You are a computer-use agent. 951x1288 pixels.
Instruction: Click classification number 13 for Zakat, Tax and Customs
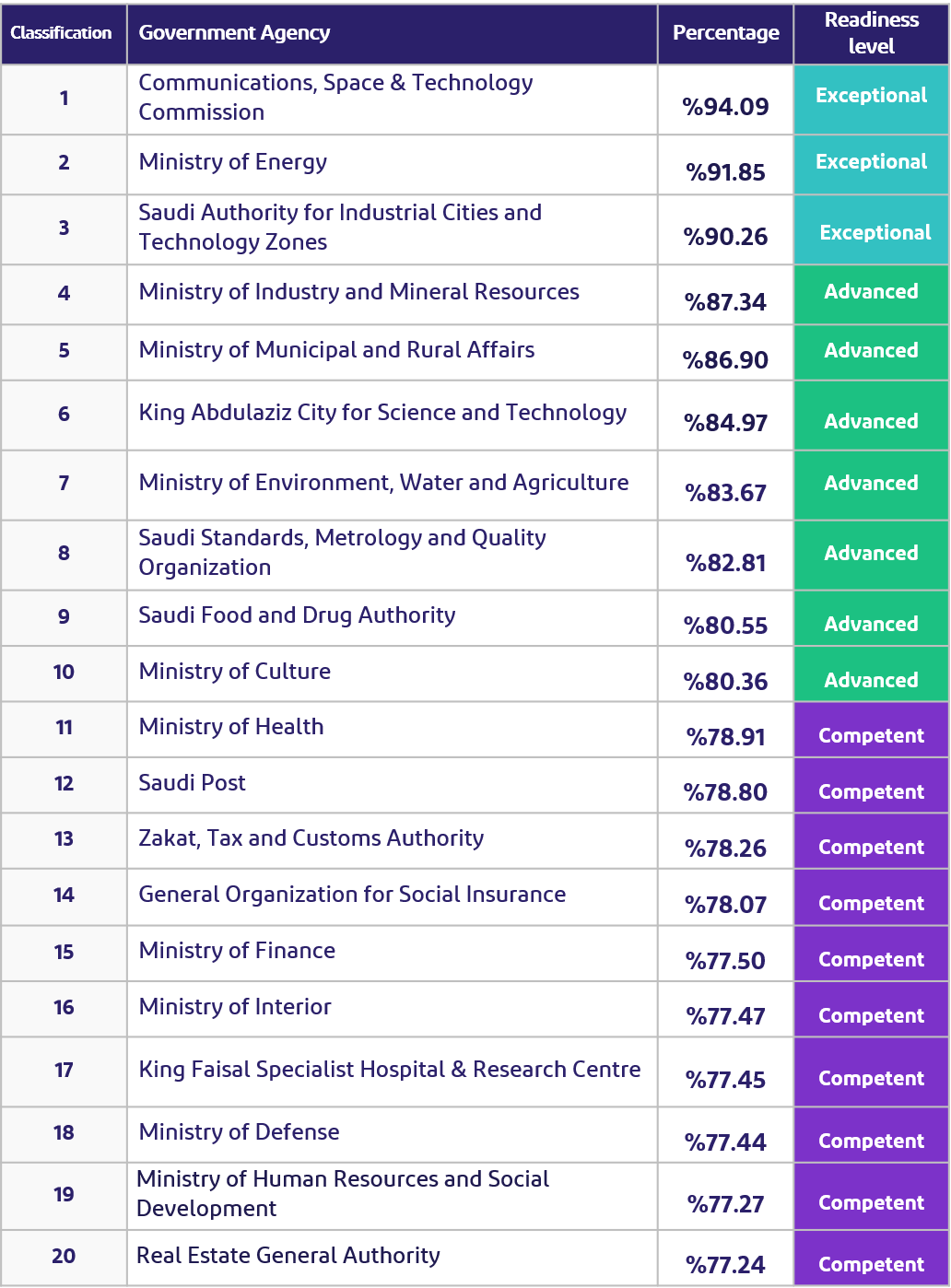pos(62,840)
